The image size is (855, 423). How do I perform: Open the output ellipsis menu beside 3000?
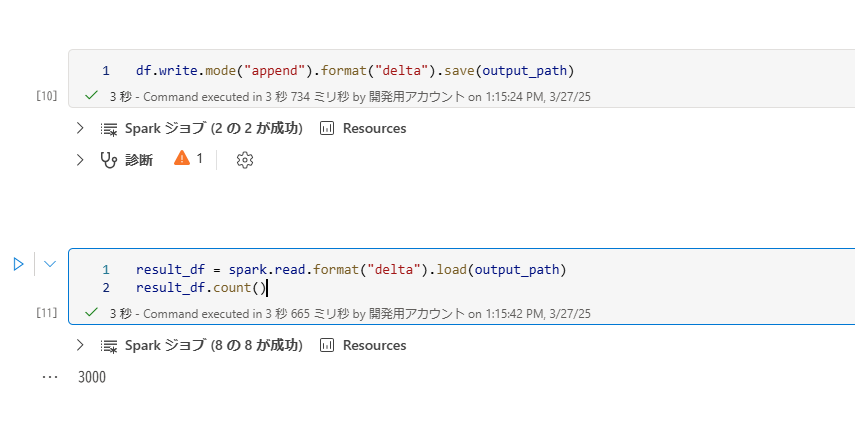[50, 377]
